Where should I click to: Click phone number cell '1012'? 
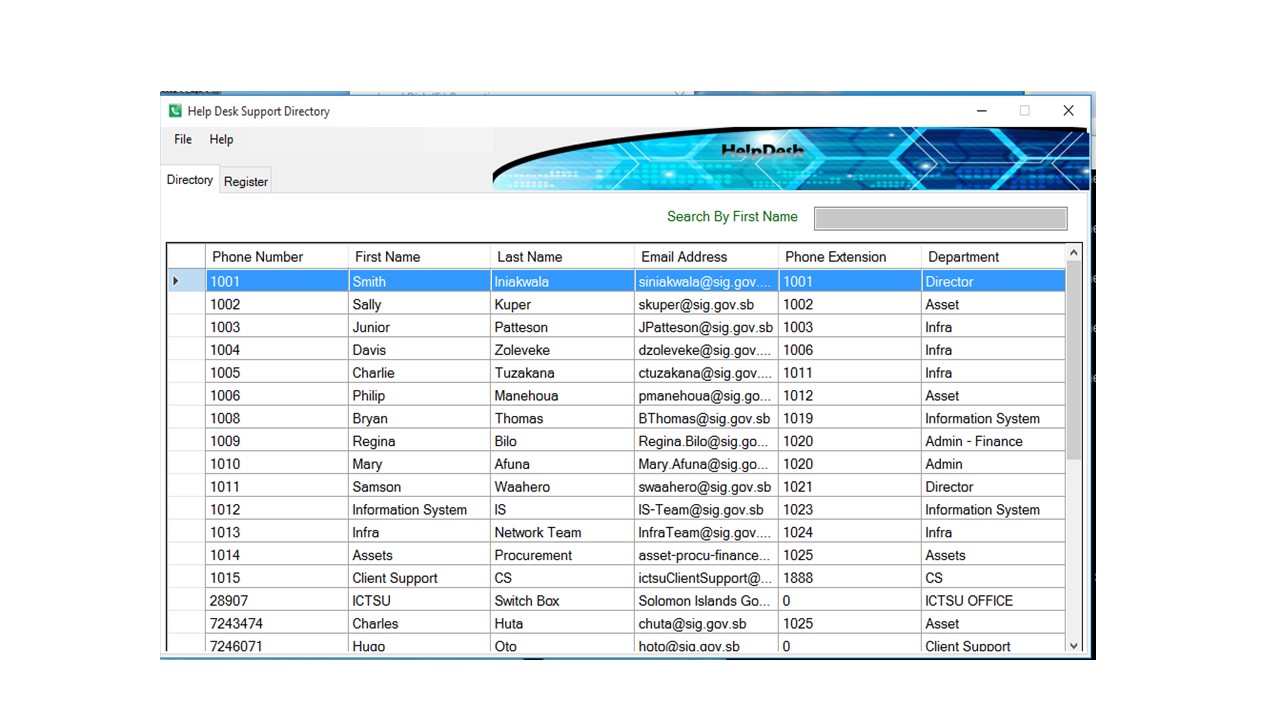pyautogui.click(x=277, y=510)
